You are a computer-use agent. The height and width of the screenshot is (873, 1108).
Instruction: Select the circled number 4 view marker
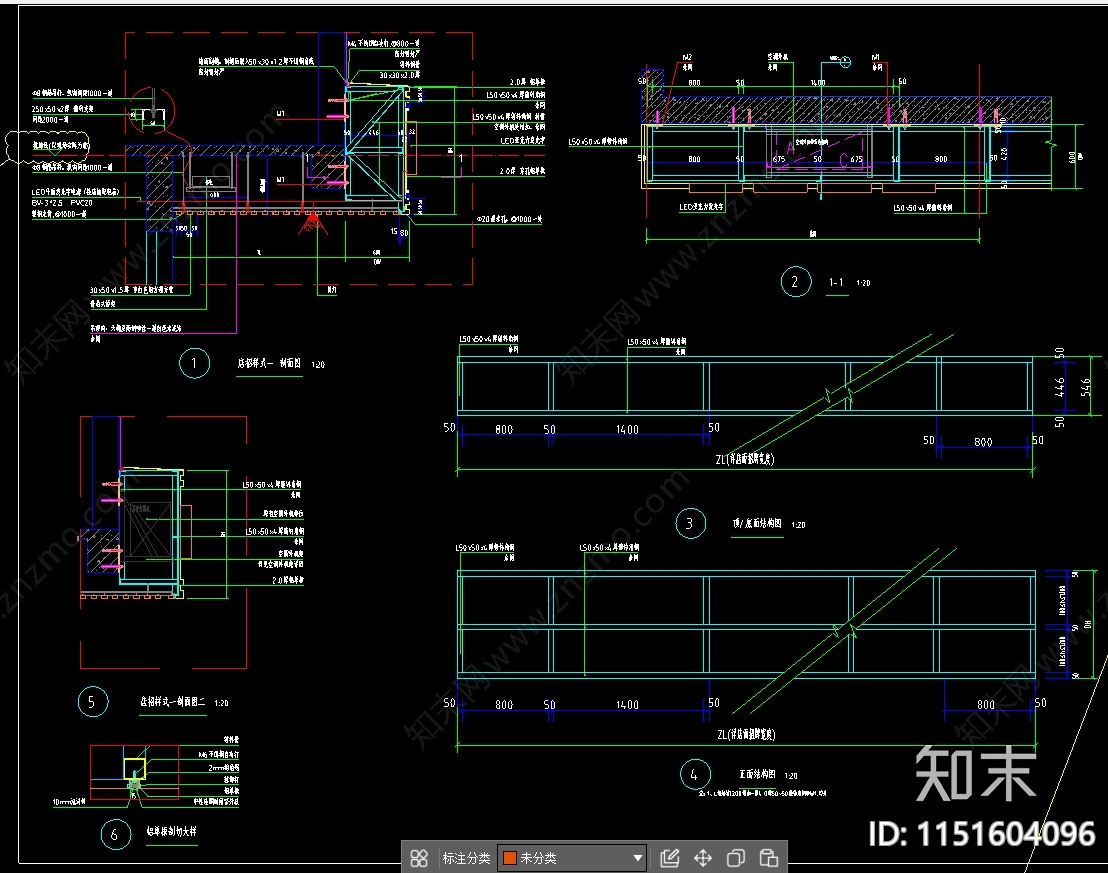695,775
